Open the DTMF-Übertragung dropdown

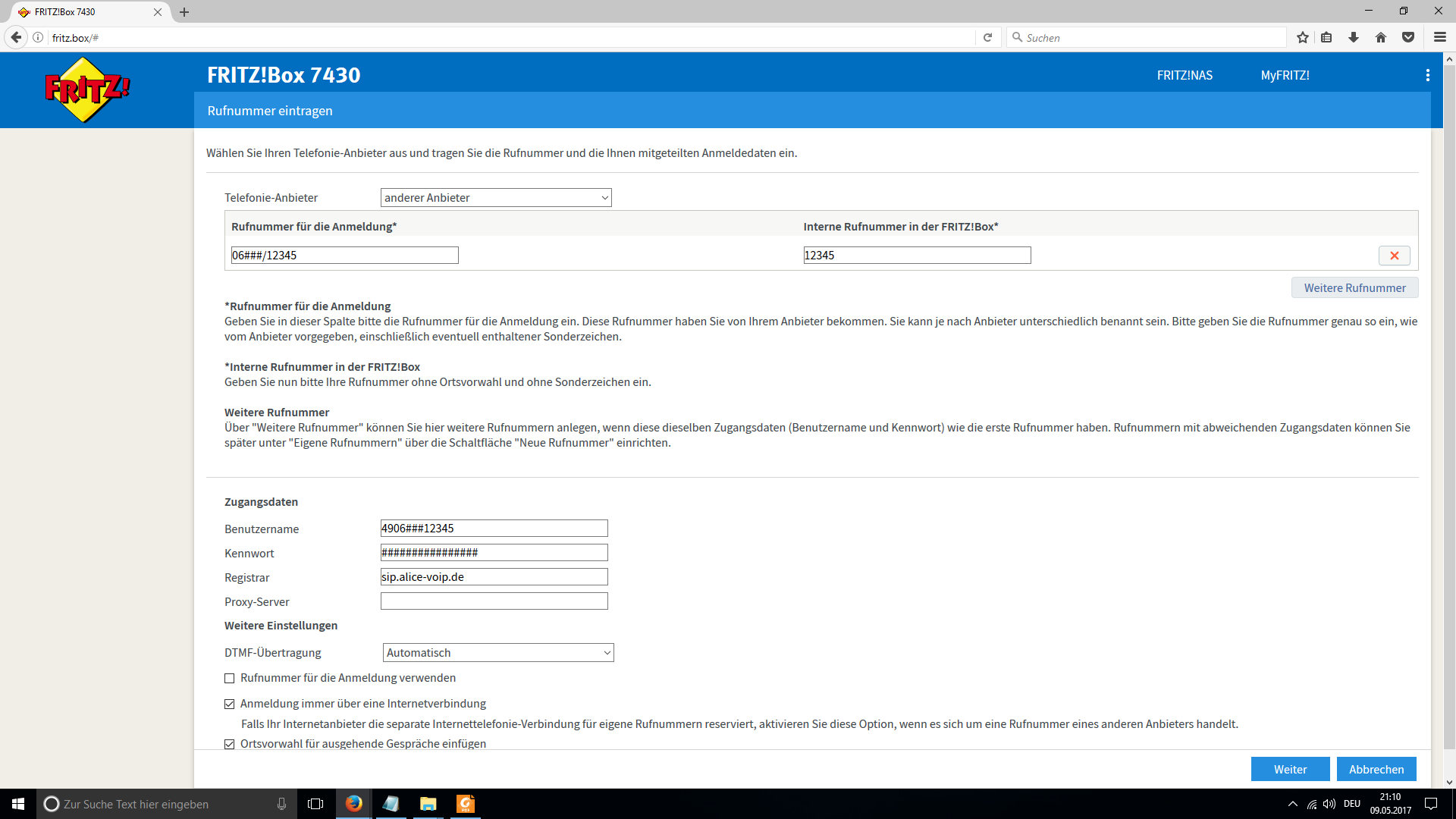pos(498,653)
